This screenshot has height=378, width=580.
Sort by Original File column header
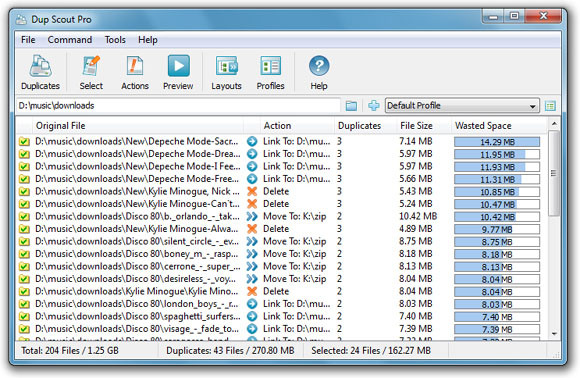pyautogui.click(x=138, y=126)
